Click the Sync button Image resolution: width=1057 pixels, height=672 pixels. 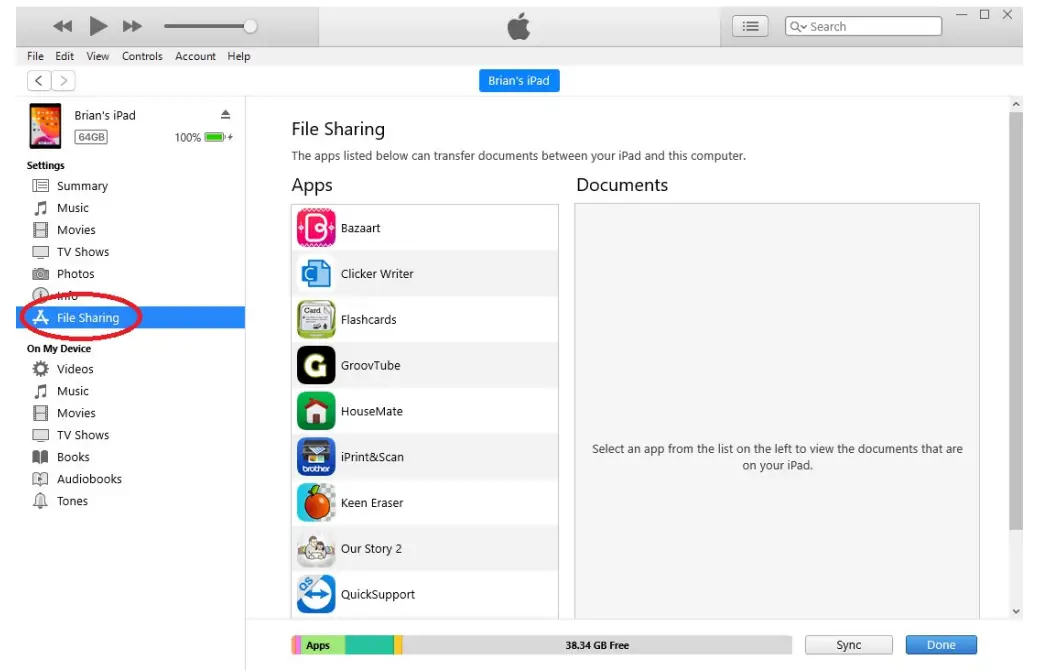pyautogui.click(x=849, y=645)
